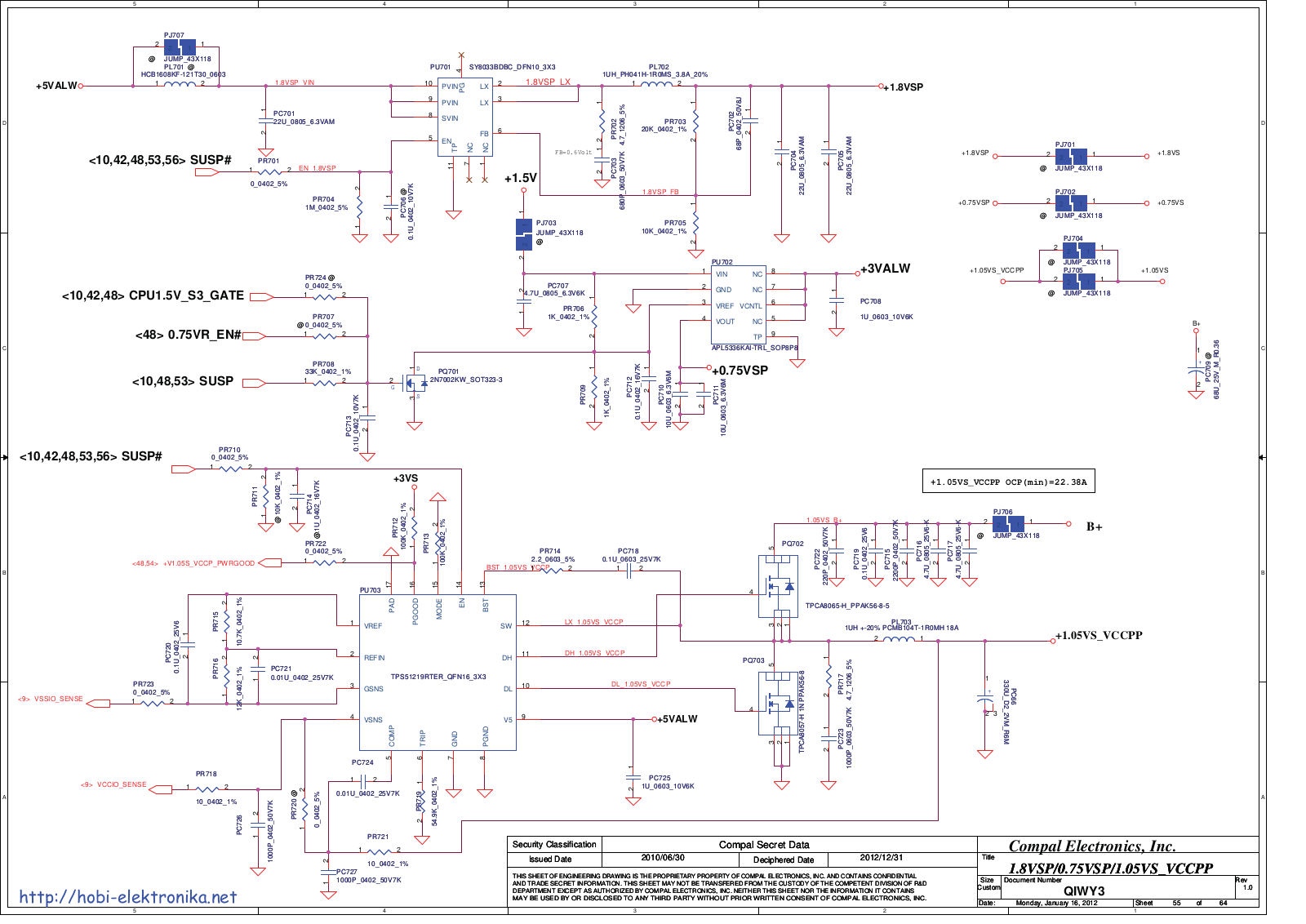
Task: Click the sheet title 1.8VSP/0.75VSP/1.05VS_VCCPP
Action: pos(1111,868)
